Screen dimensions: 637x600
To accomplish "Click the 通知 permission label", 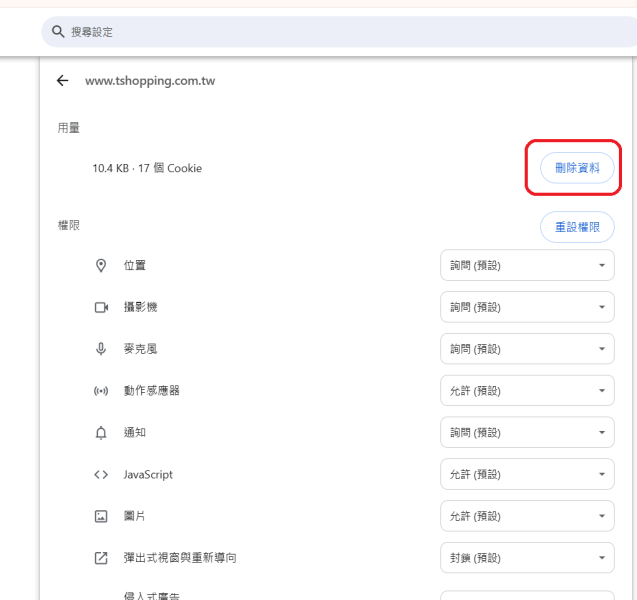I will [x=134, y=433].
